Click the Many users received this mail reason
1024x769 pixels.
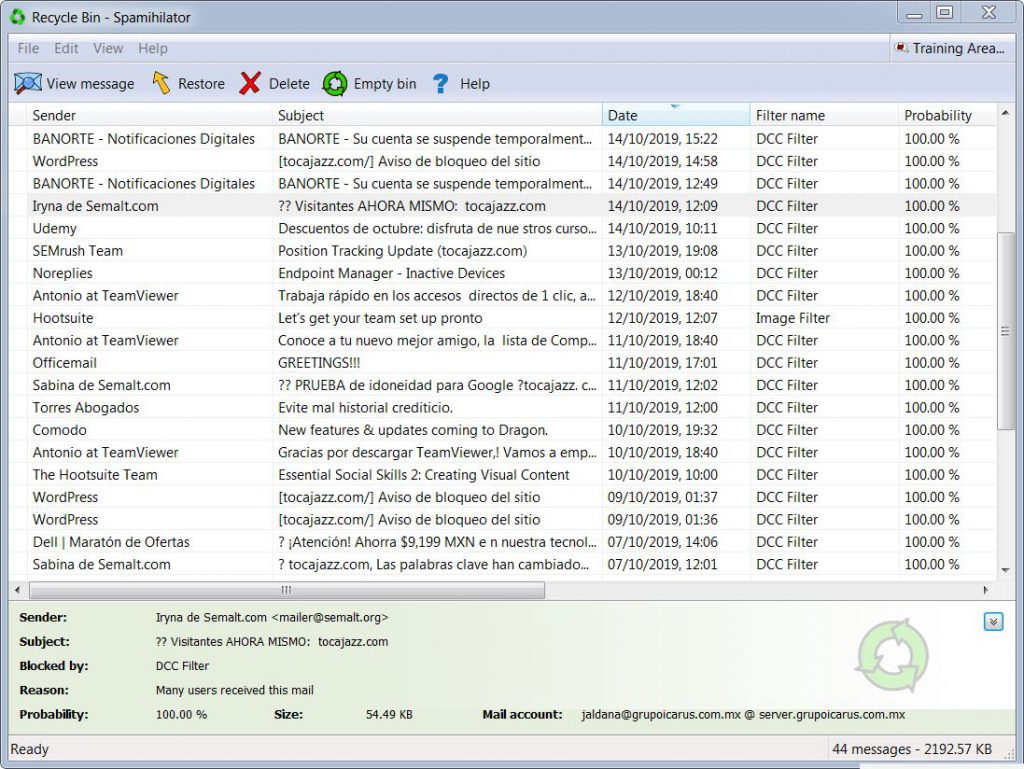pyautogui.click(x=234, y=690)
